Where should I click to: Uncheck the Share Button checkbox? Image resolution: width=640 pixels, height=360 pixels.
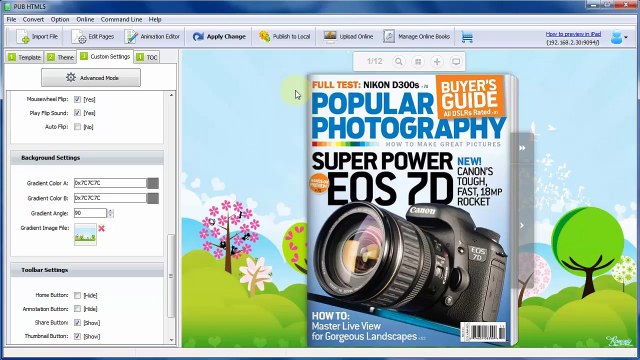click(x=78, y=322)
